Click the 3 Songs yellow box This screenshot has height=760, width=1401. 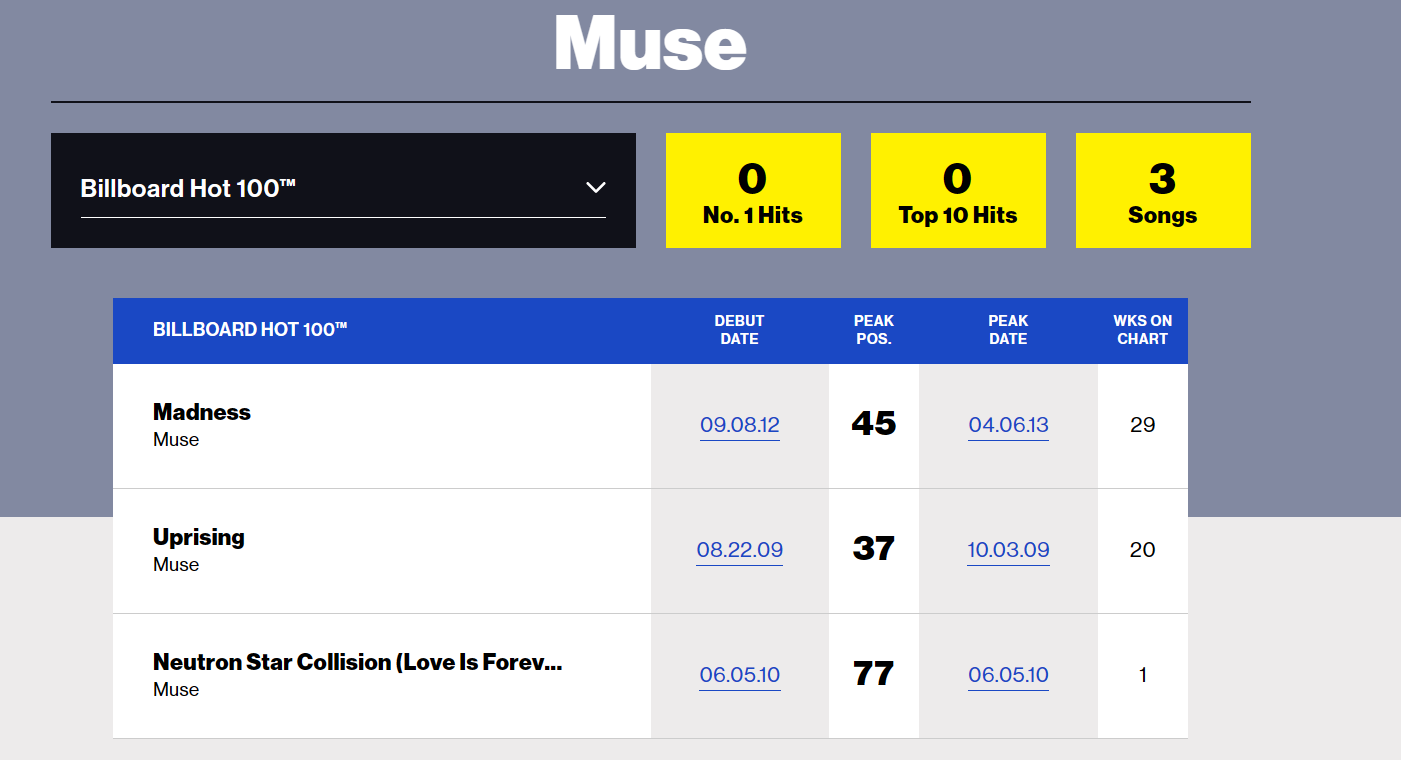point(1163,191)
